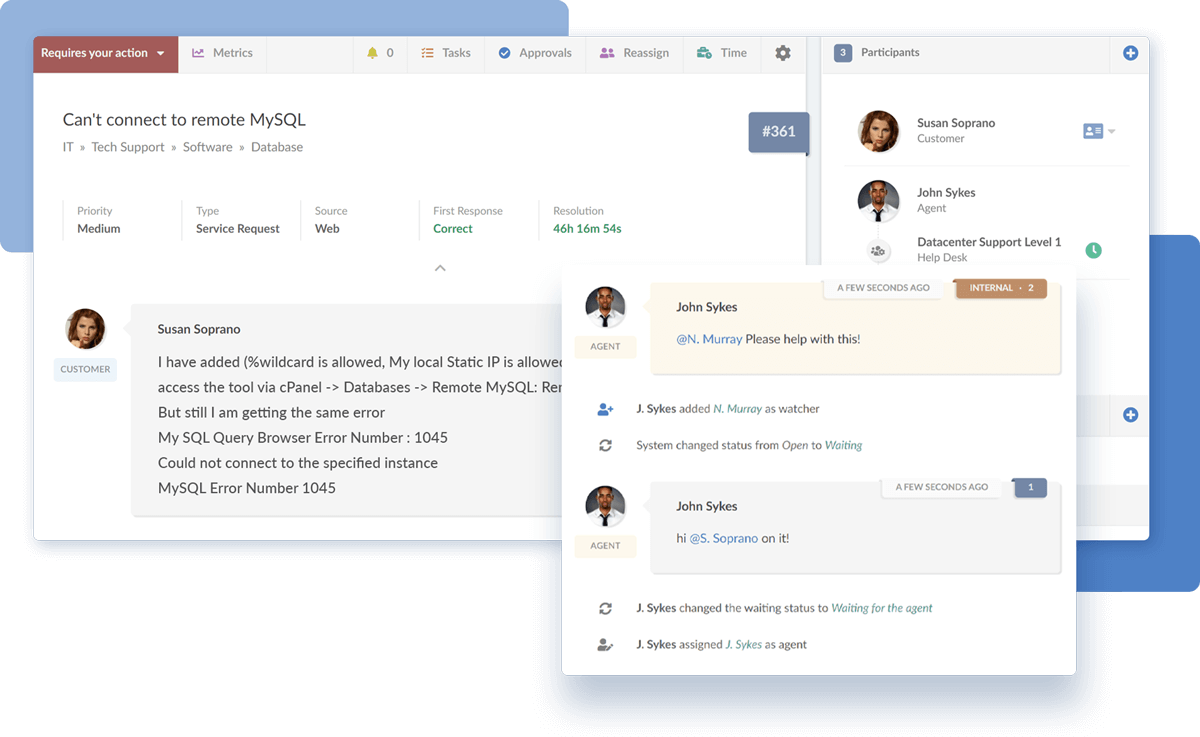Viewport: 1200px width, 737px height.
Task: Click the lower blue plus icon in right panel
Action: pos(1130,414)
